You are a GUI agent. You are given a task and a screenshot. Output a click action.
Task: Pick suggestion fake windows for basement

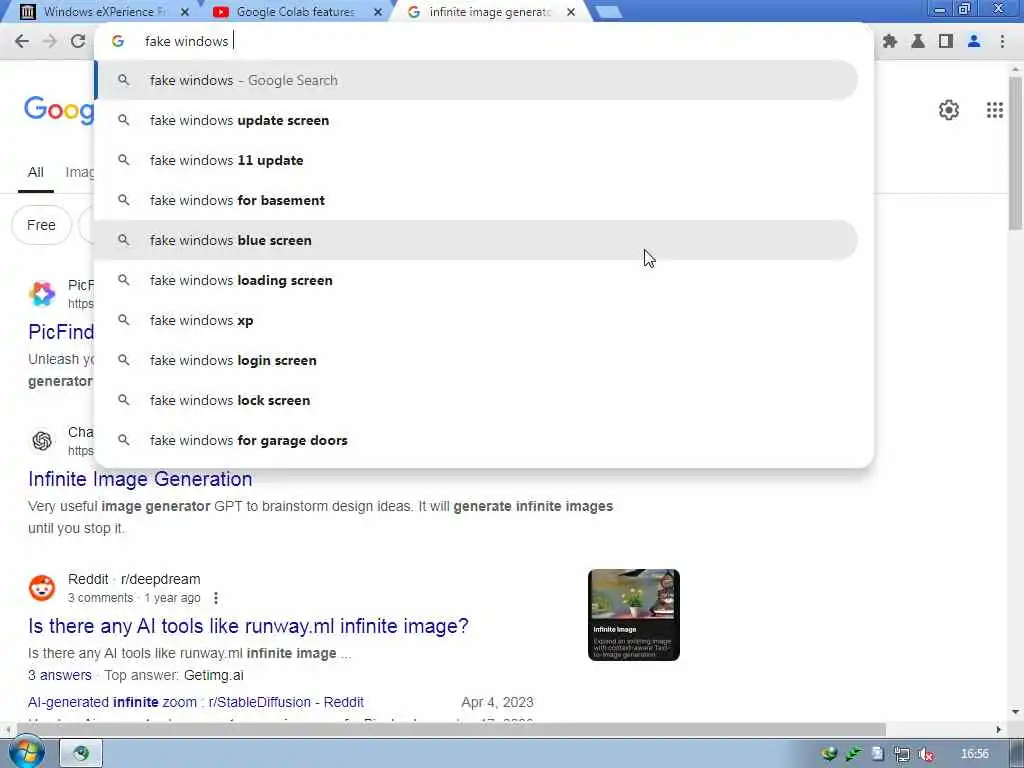click(477, 200)
